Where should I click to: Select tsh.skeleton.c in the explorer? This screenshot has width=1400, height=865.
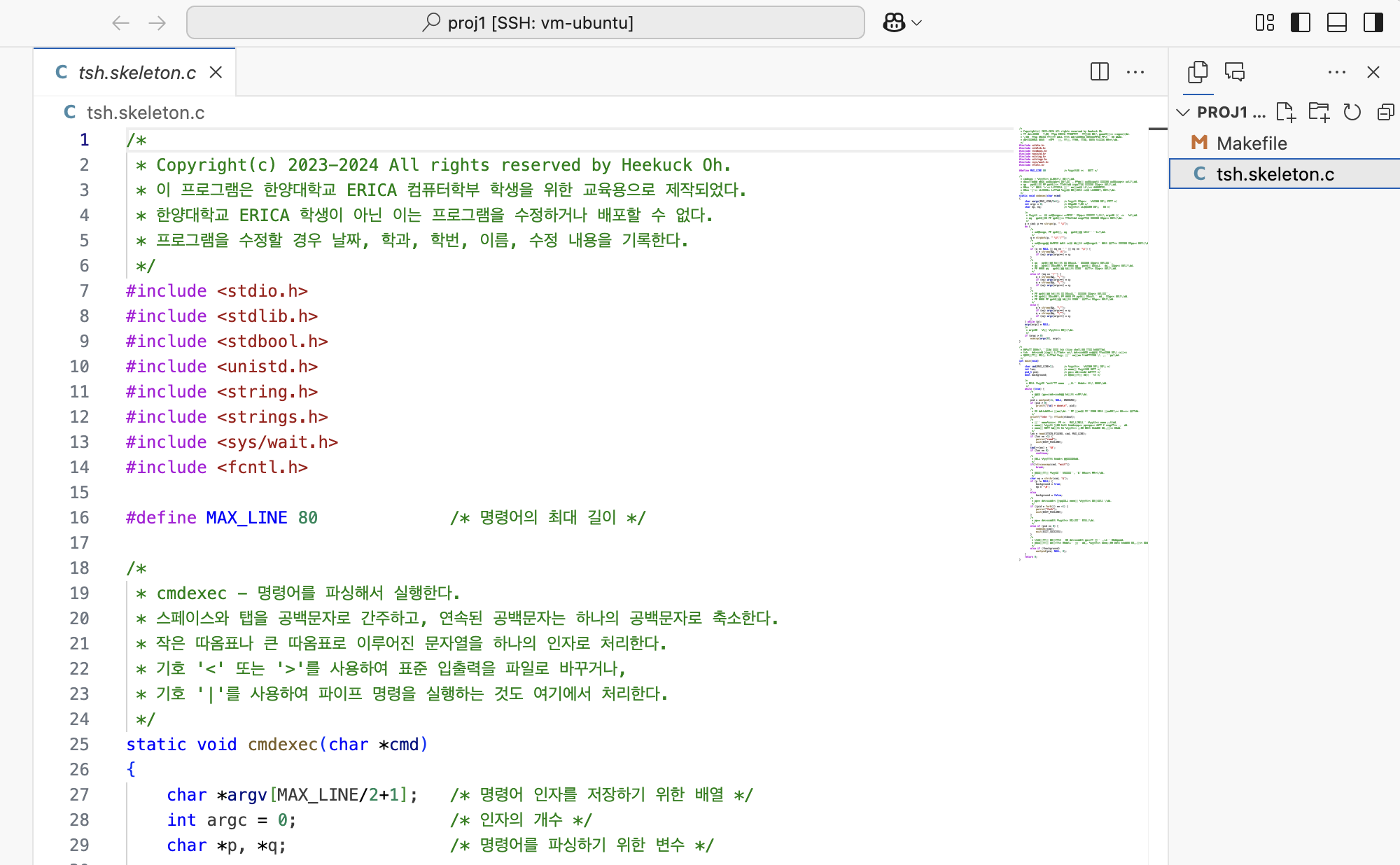[x=1284, y=174]
